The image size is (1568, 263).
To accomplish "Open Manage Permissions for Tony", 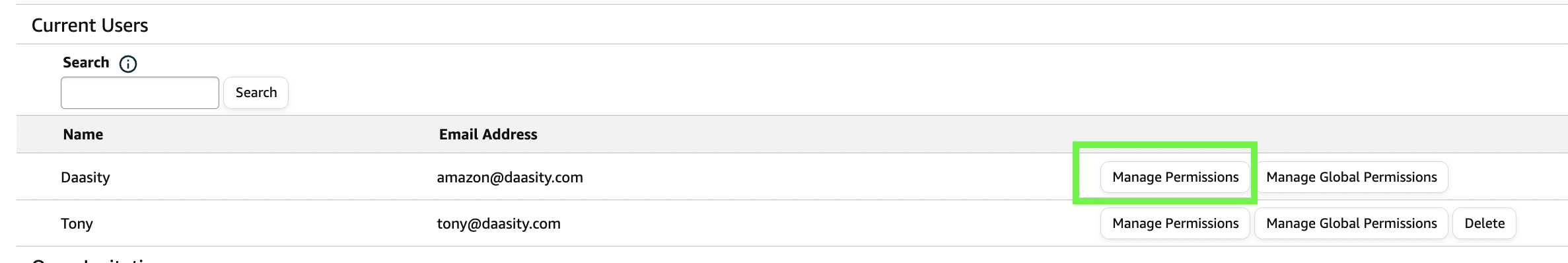I will point(1175,223).
